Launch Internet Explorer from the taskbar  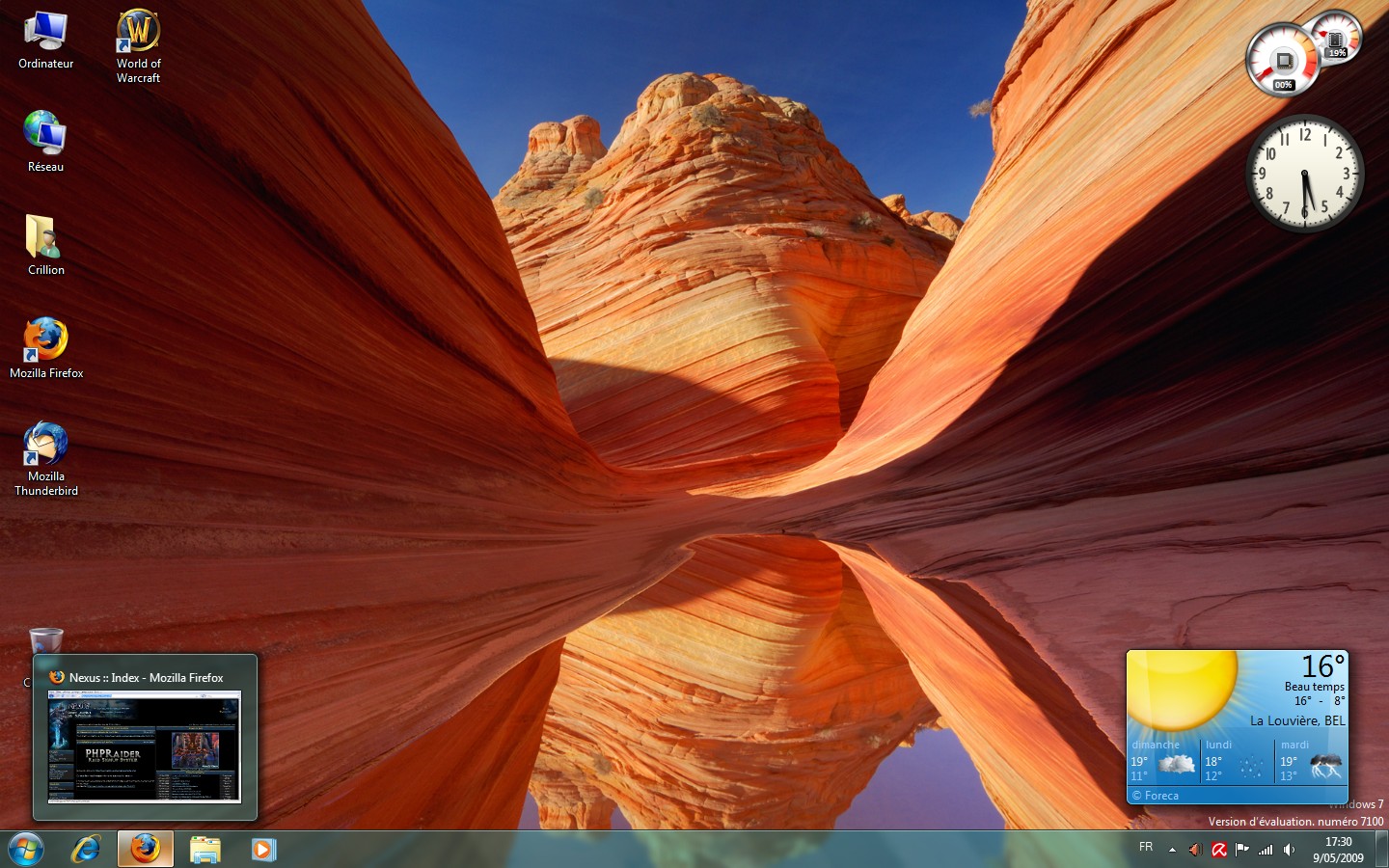tap(86, 849)
